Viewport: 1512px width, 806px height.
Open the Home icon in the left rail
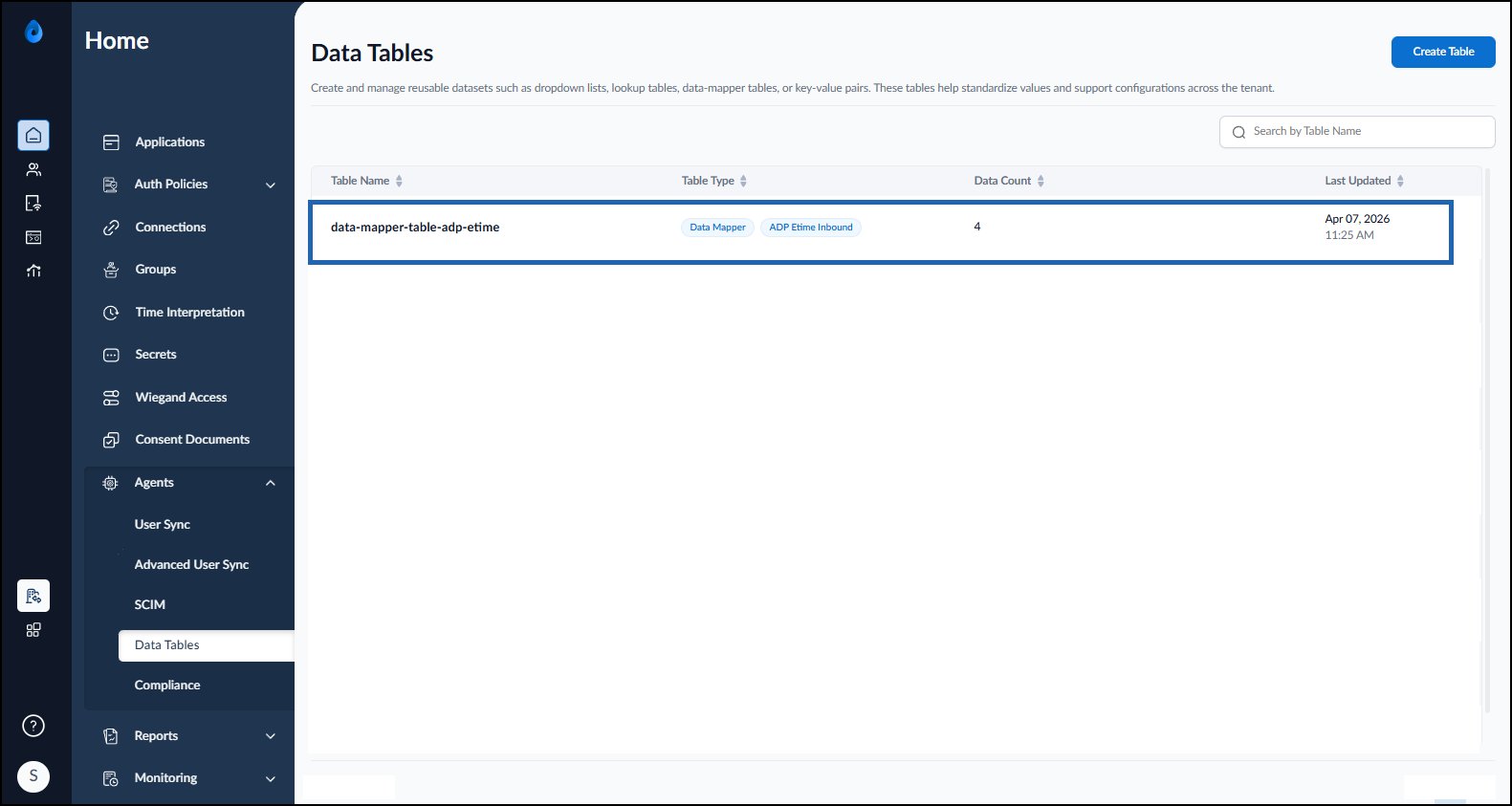[x=33, y=136]
